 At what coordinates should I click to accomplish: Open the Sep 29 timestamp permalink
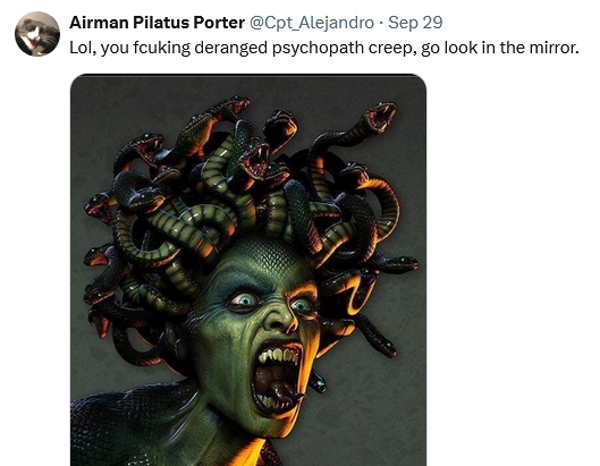(415, 23)
